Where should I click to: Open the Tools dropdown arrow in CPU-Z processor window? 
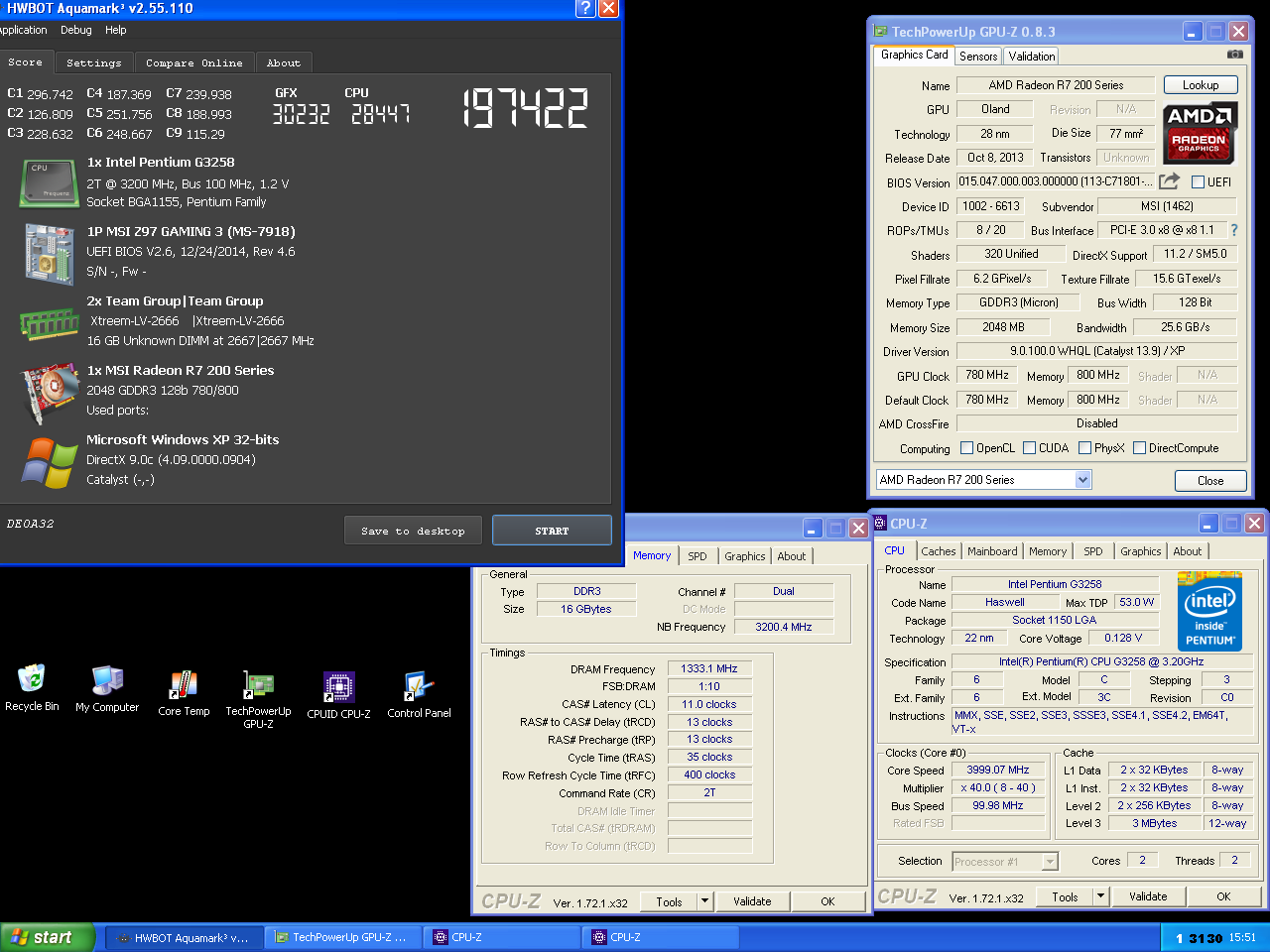(x=1100, y=896)
